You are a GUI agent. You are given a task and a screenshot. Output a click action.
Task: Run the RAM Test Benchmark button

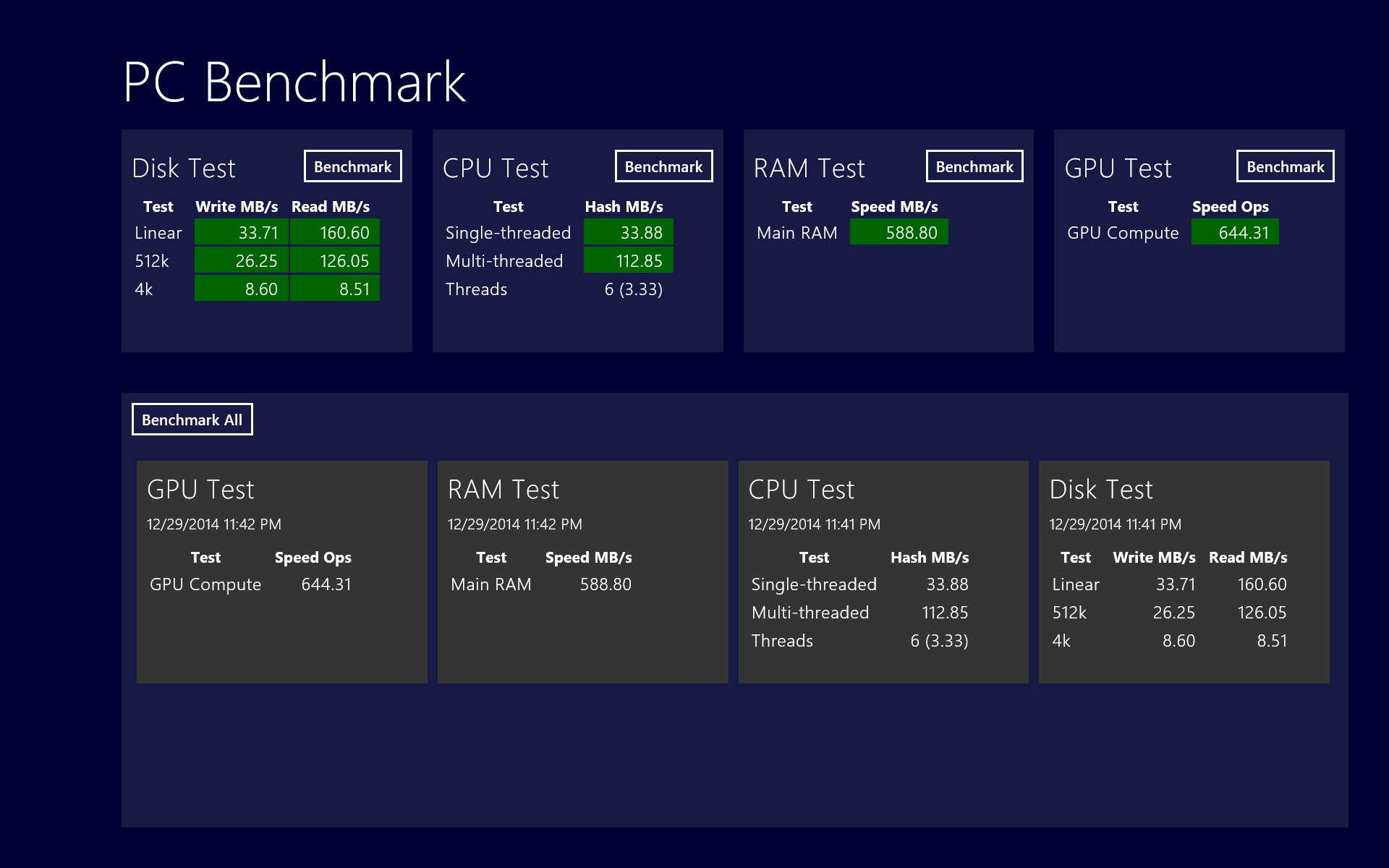coord(974,166)
